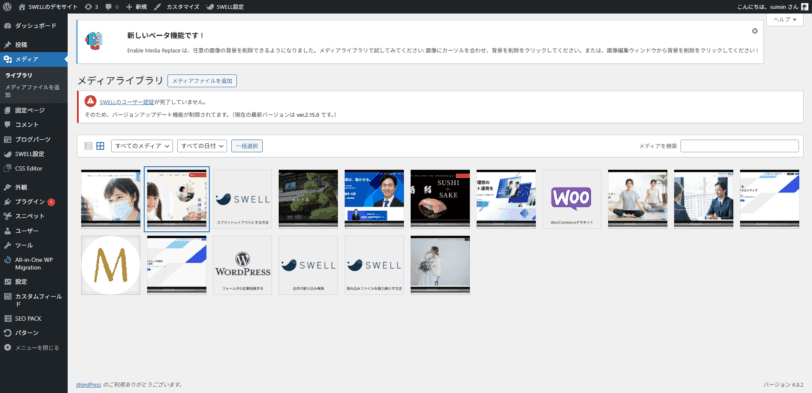This screenshot has height=393, width=812.
Task: Open 設定 settings in the sidebar
Action: coord(34,282)
